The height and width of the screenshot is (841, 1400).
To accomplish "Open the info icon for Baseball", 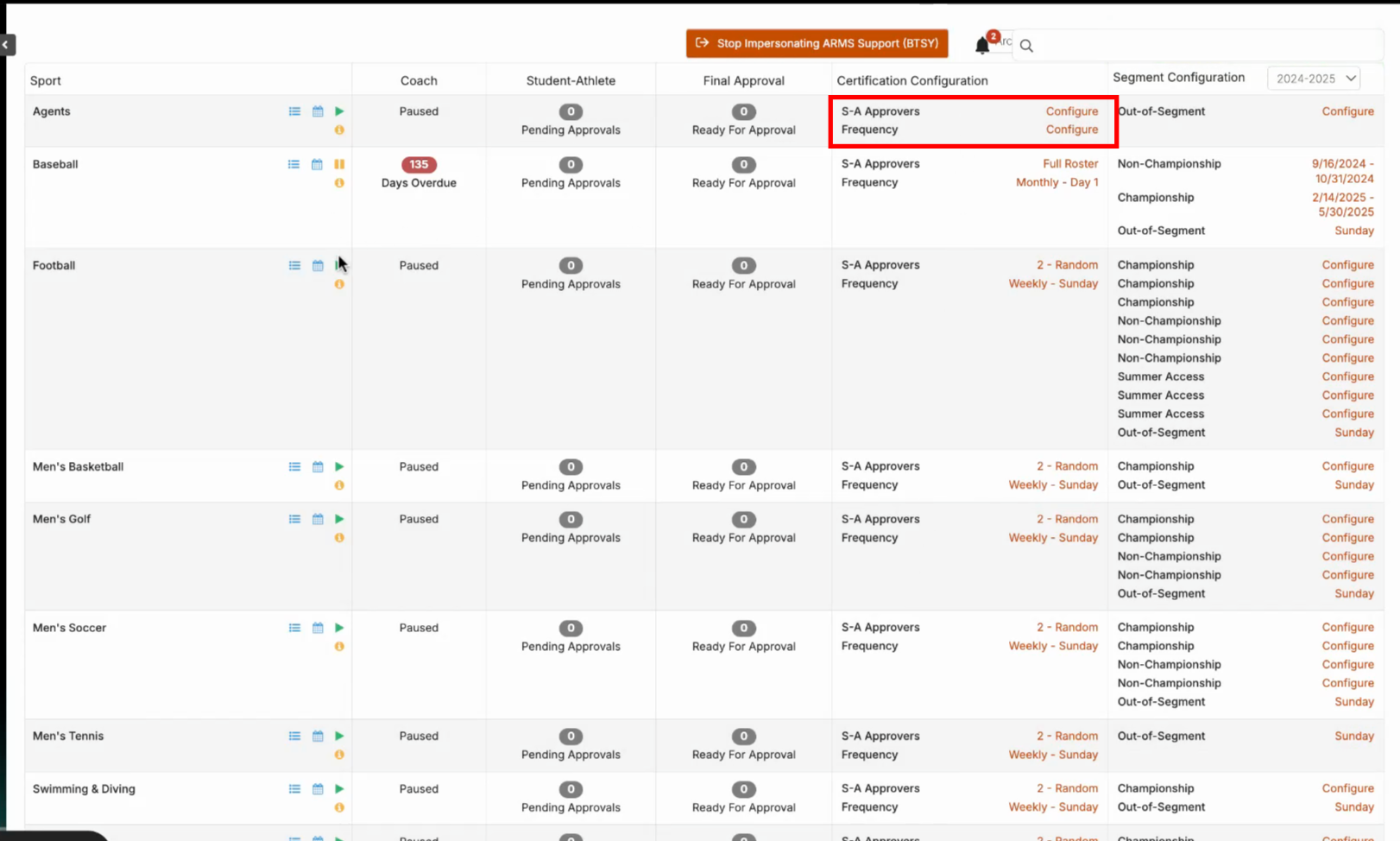I will [339, 183].
